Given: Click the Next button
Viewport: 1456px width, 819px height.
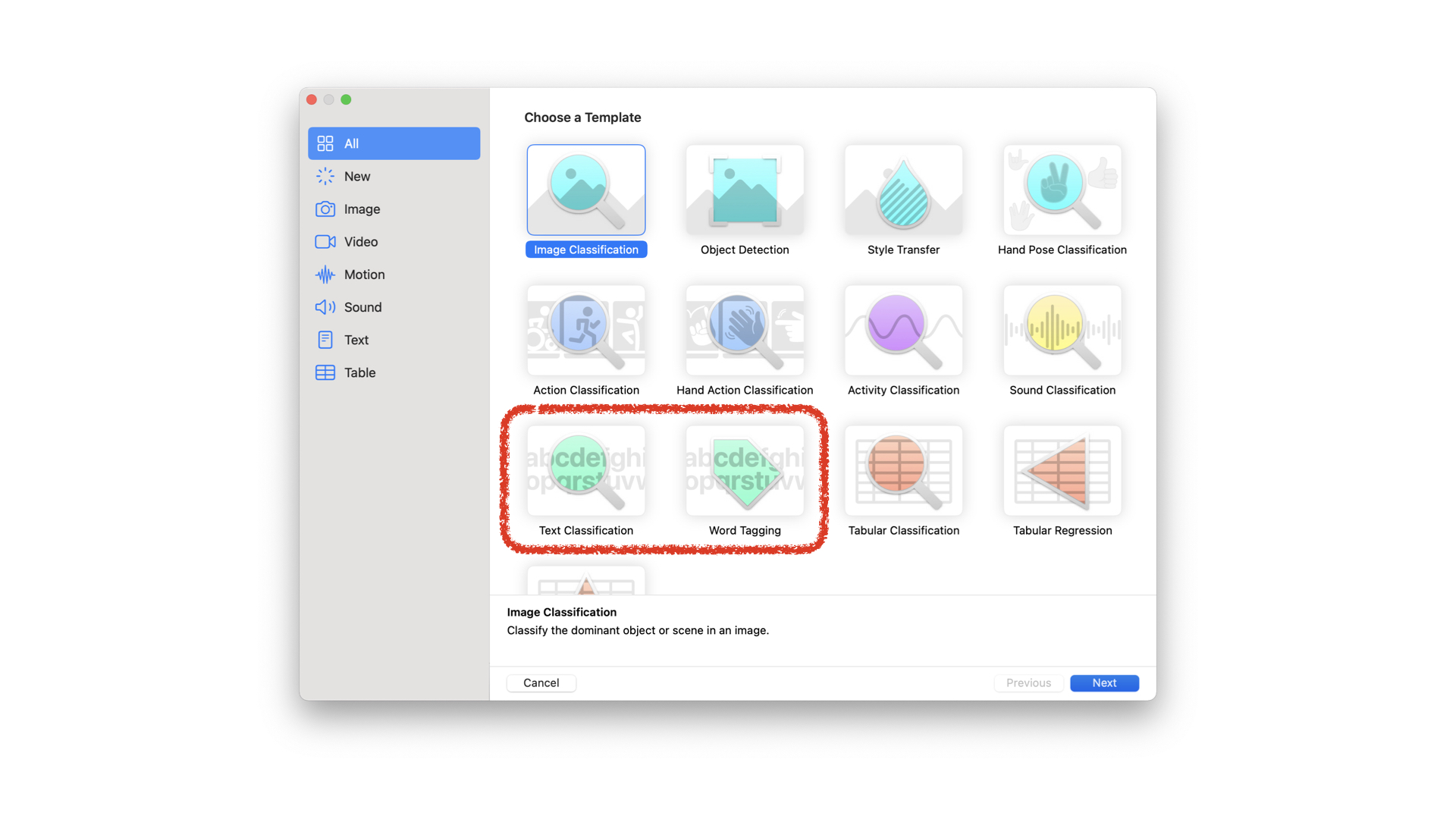Looking at the screenshot, I should pyautogui.click(x=1104, y=682).
